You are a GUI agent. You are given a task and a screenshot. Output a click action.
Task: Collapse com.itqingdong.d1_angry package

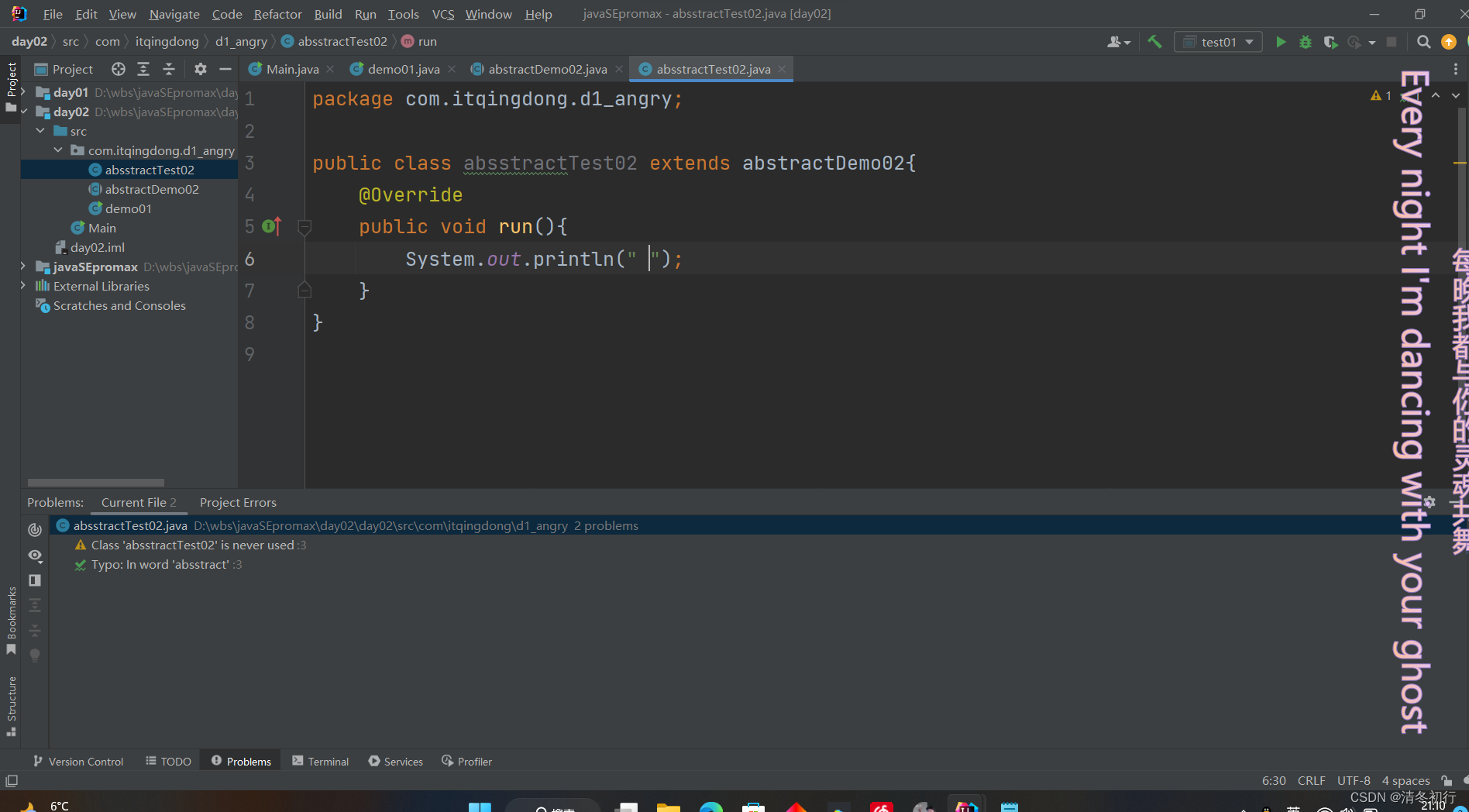coord(59,150)
